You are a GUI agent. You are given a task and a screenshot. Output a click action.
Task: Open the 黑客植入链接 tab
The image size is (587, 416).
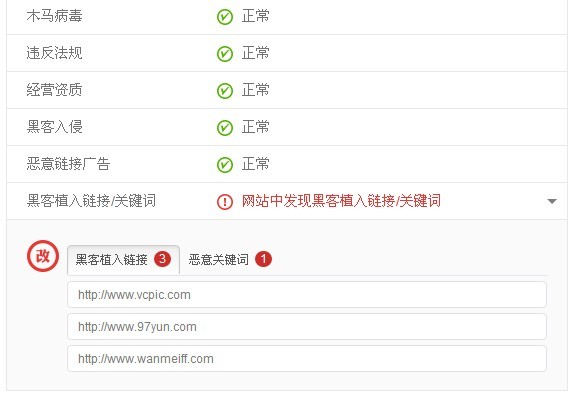(x=123, y=260)
